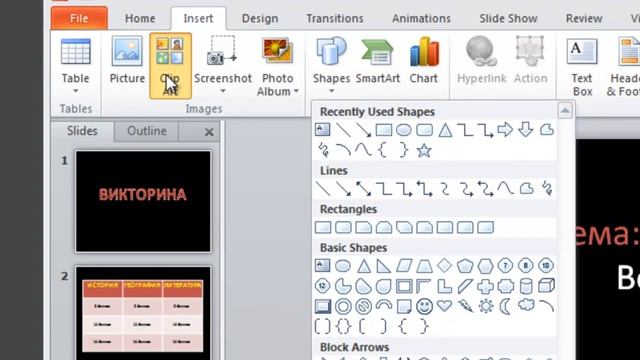Screen dimensions: 640x360
Task: Insert a SmartArt graphic
Action: click(x=378, y=60)
